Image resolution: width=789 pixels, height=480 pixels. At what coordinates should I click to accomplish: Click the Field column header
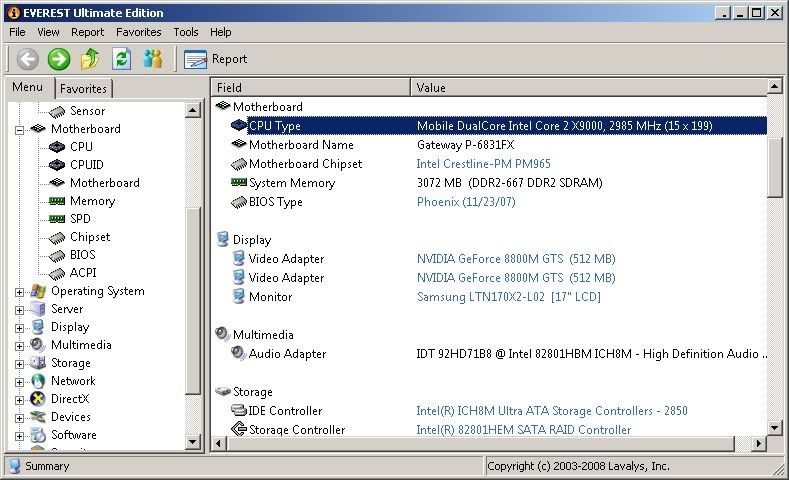click(310, 88)
